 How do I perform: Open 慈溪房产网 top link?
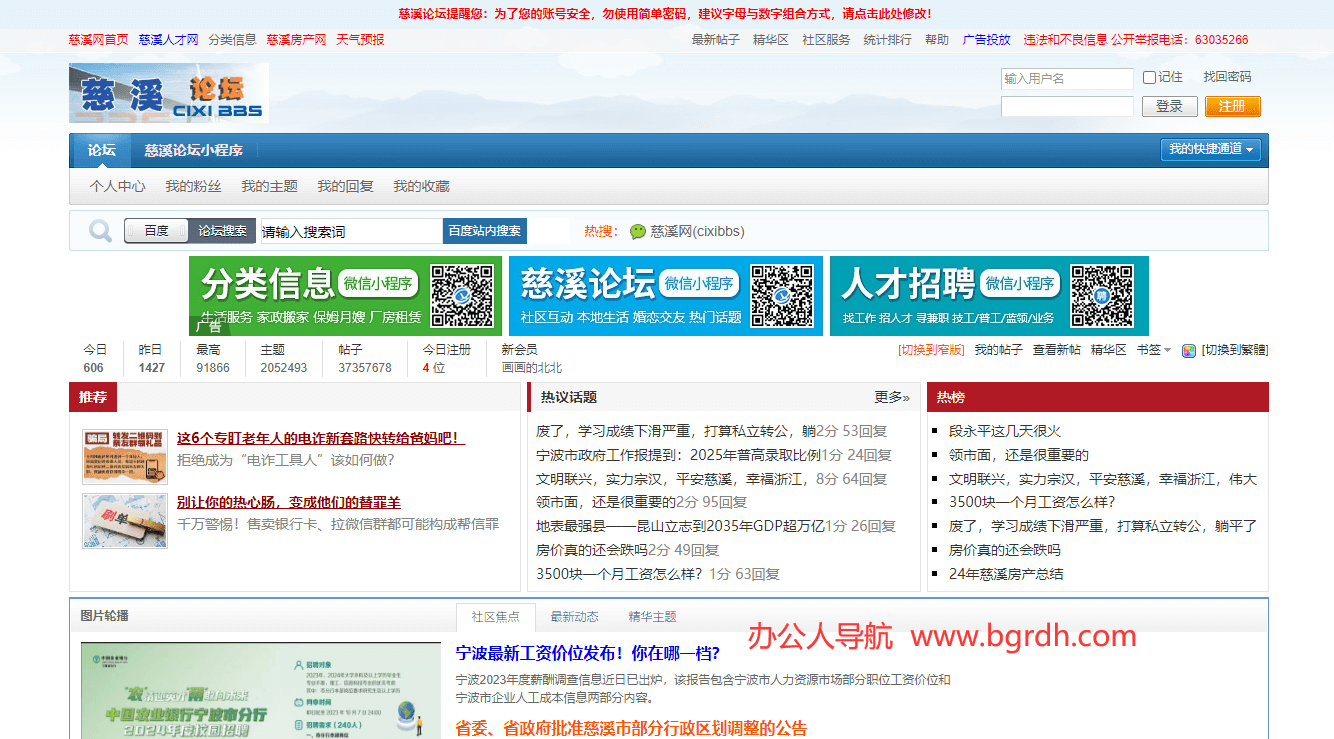(x=296, y=40)
